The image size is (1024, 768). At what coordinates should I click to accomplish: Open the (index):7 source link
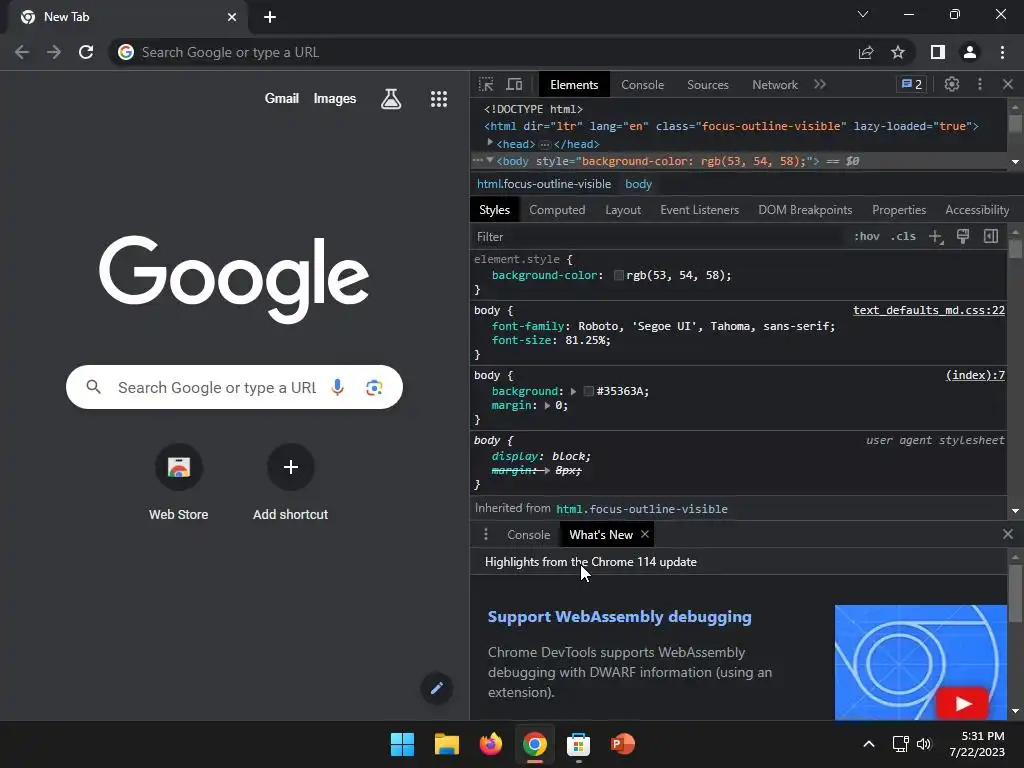pos(975,375)
